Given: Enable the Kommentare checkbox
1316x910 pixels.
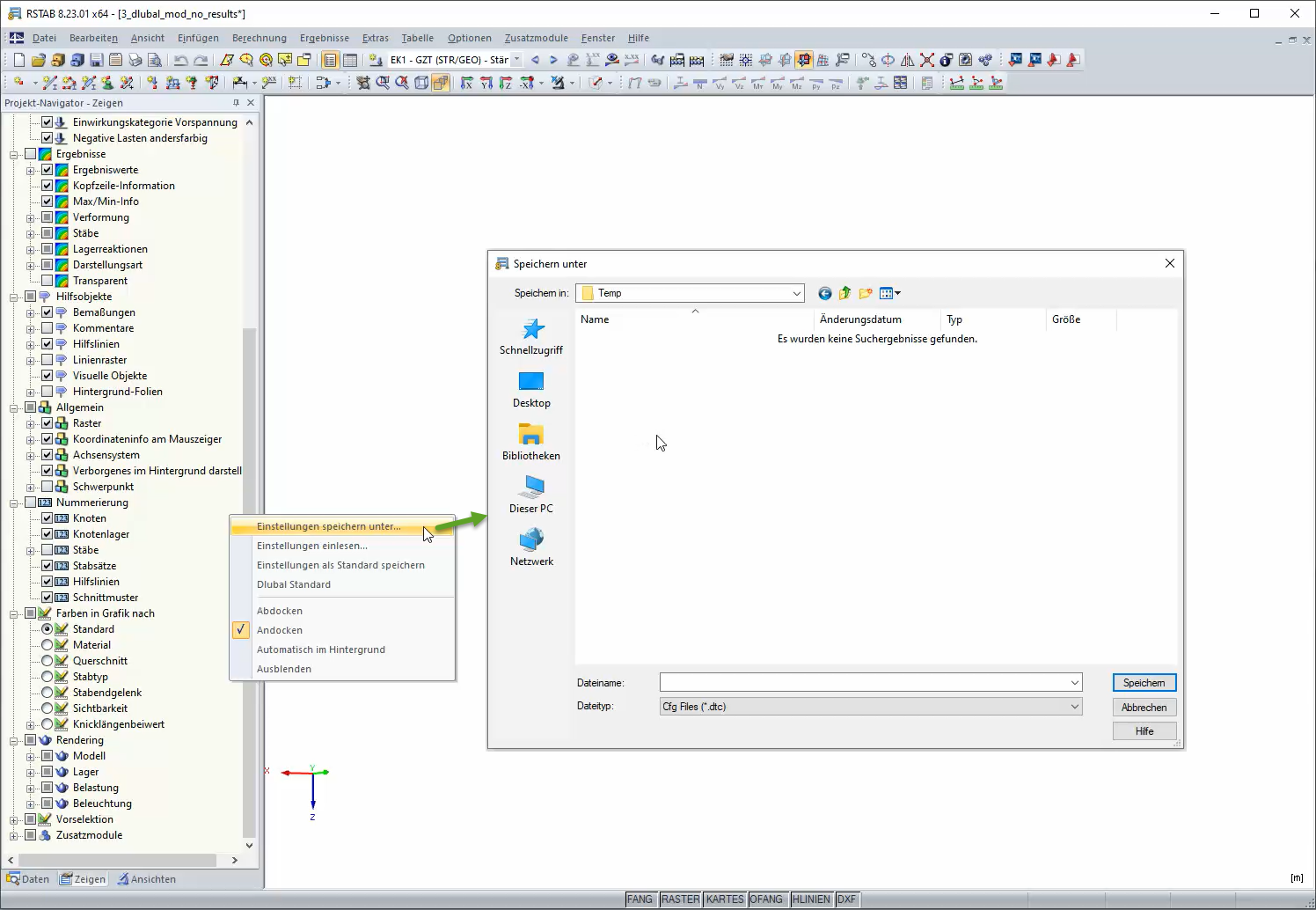Looking at the screenshot, I should (x=48, y=328).
